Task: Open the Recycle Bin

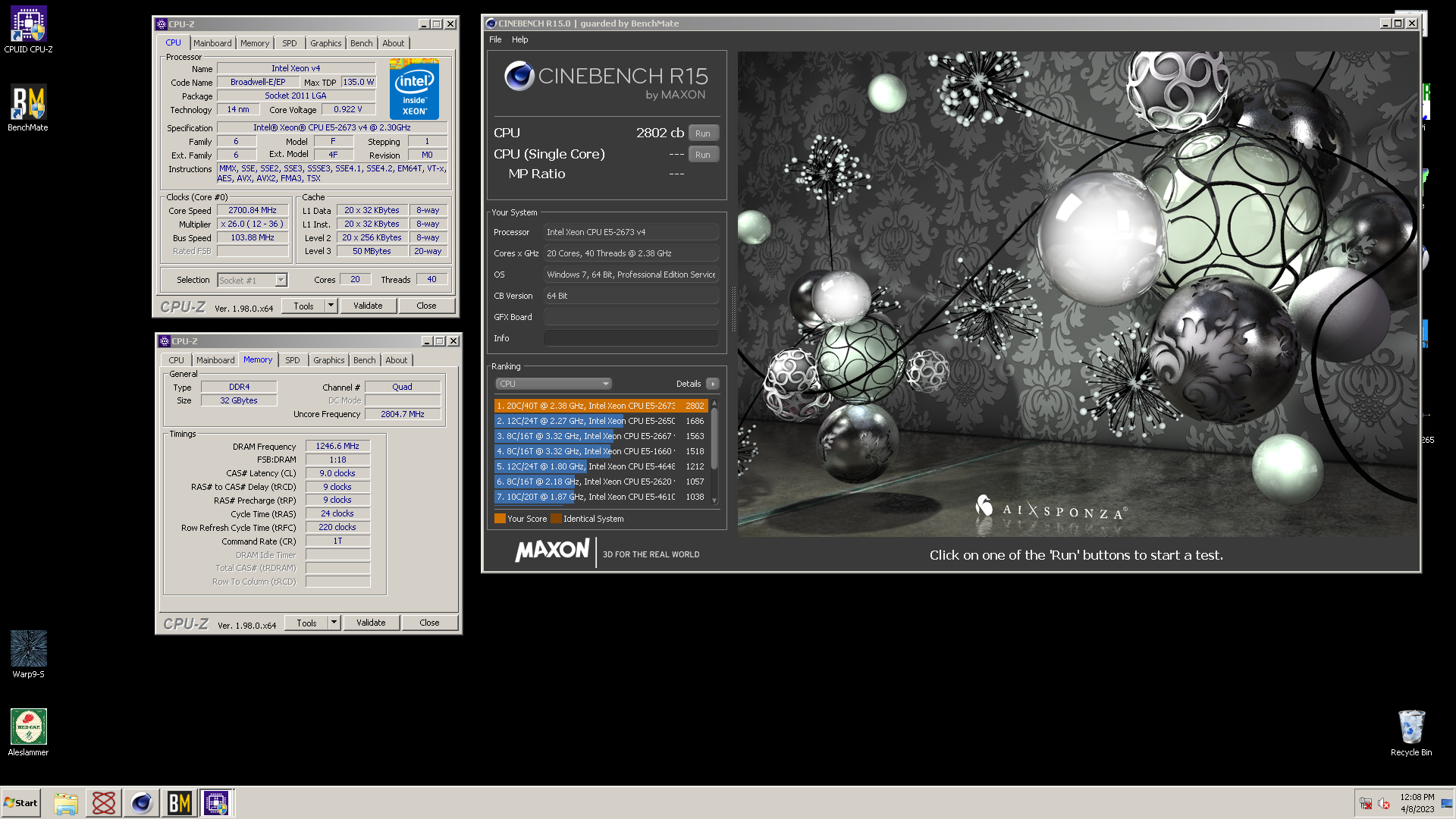Action: pos(1411,733)
